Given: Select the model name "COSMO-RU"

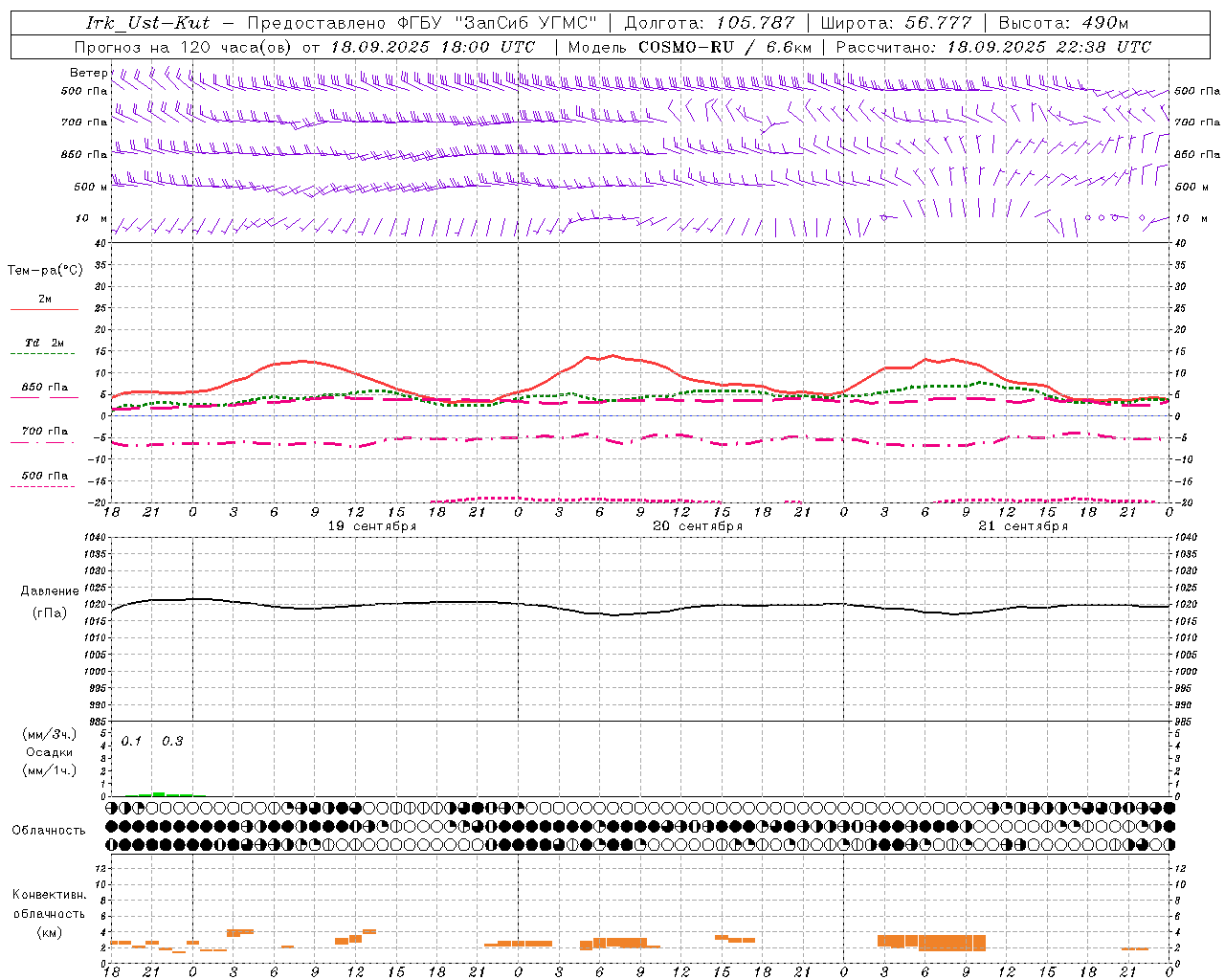Looking at the screenshot, I should 686,47.
